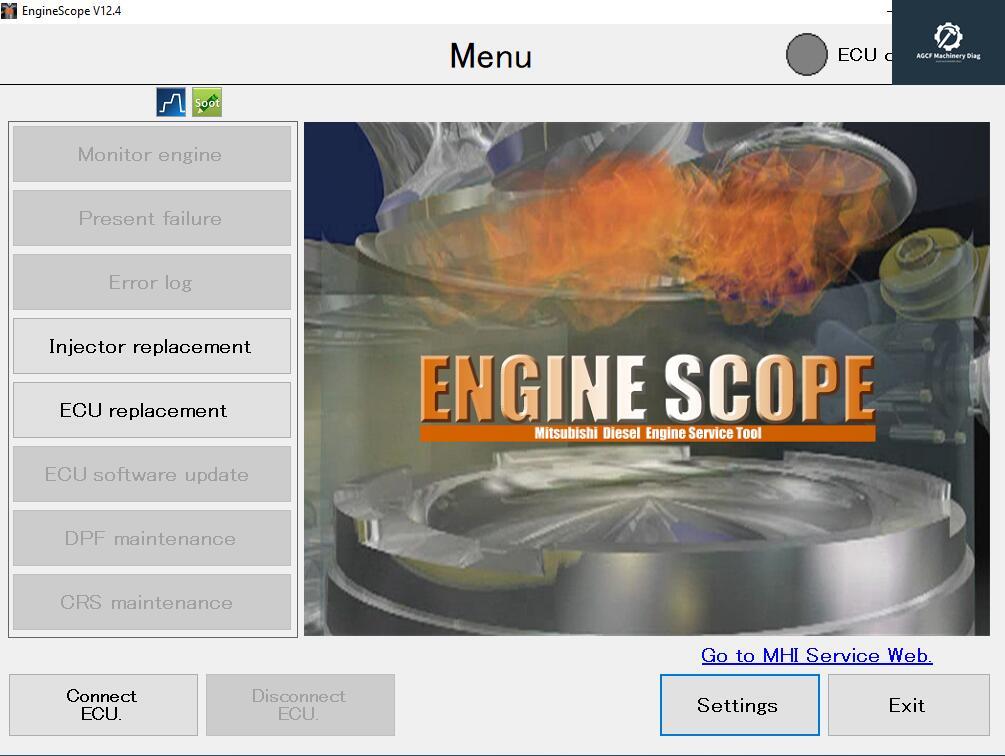Click Connect ECU

tap(101, 705)
